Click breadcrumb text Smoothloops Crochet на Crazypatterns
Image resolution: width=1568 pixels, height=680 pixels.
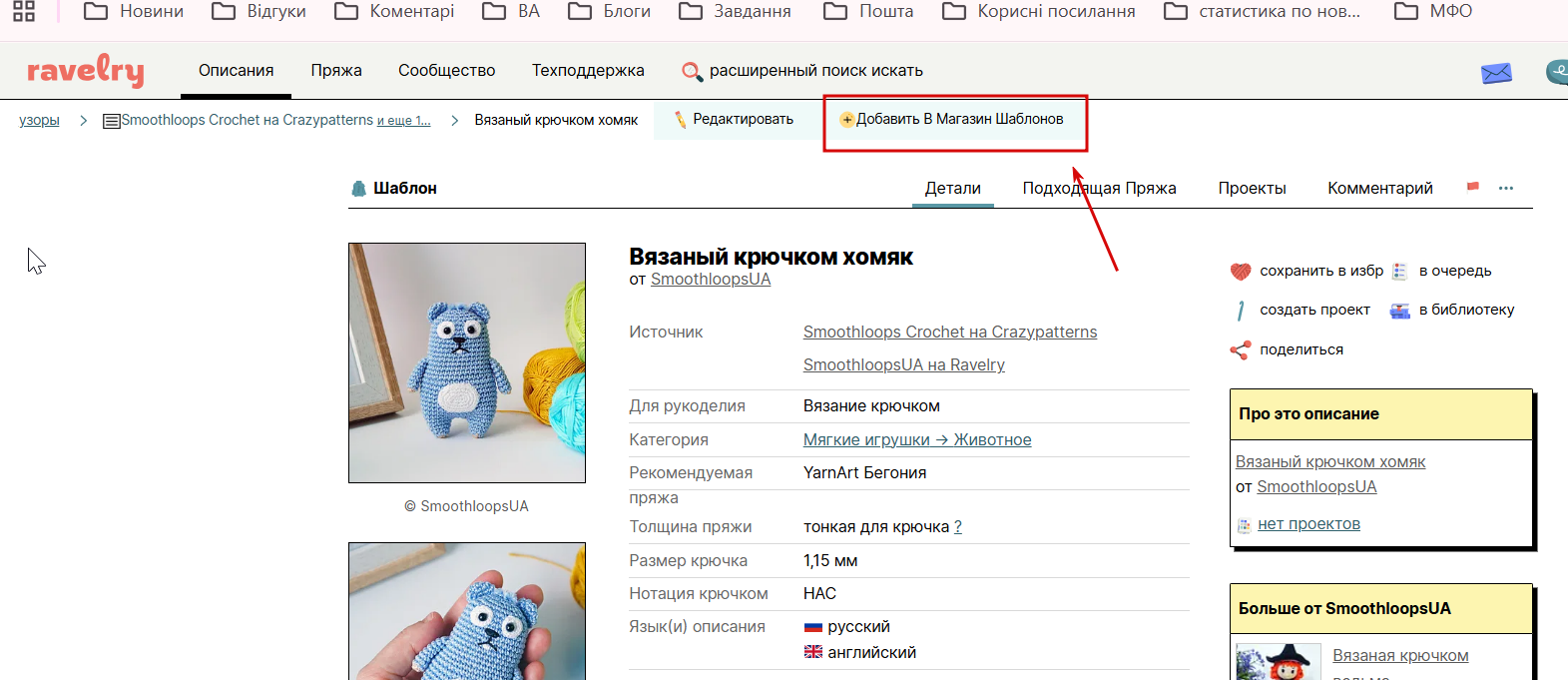248,120
